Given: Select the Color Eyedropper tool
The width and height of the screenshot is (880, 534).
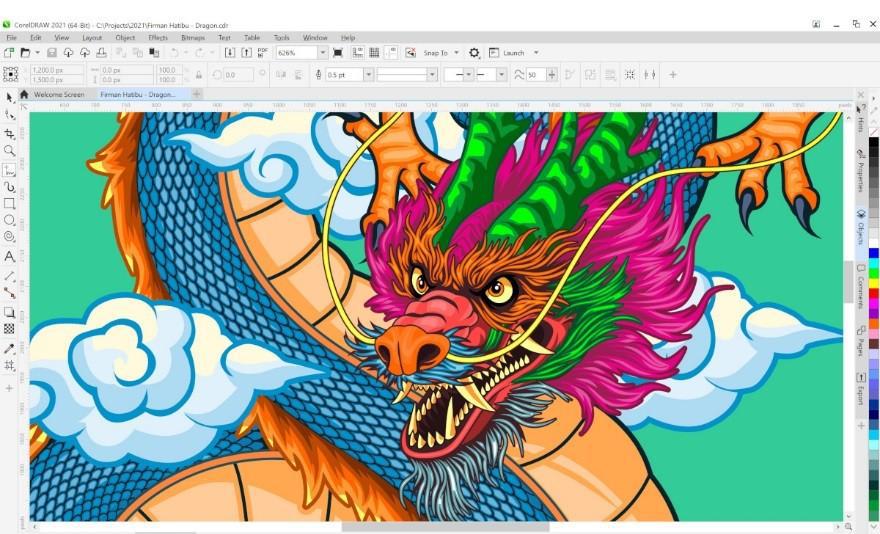Looking at the screenshot, I should (9, 349).
